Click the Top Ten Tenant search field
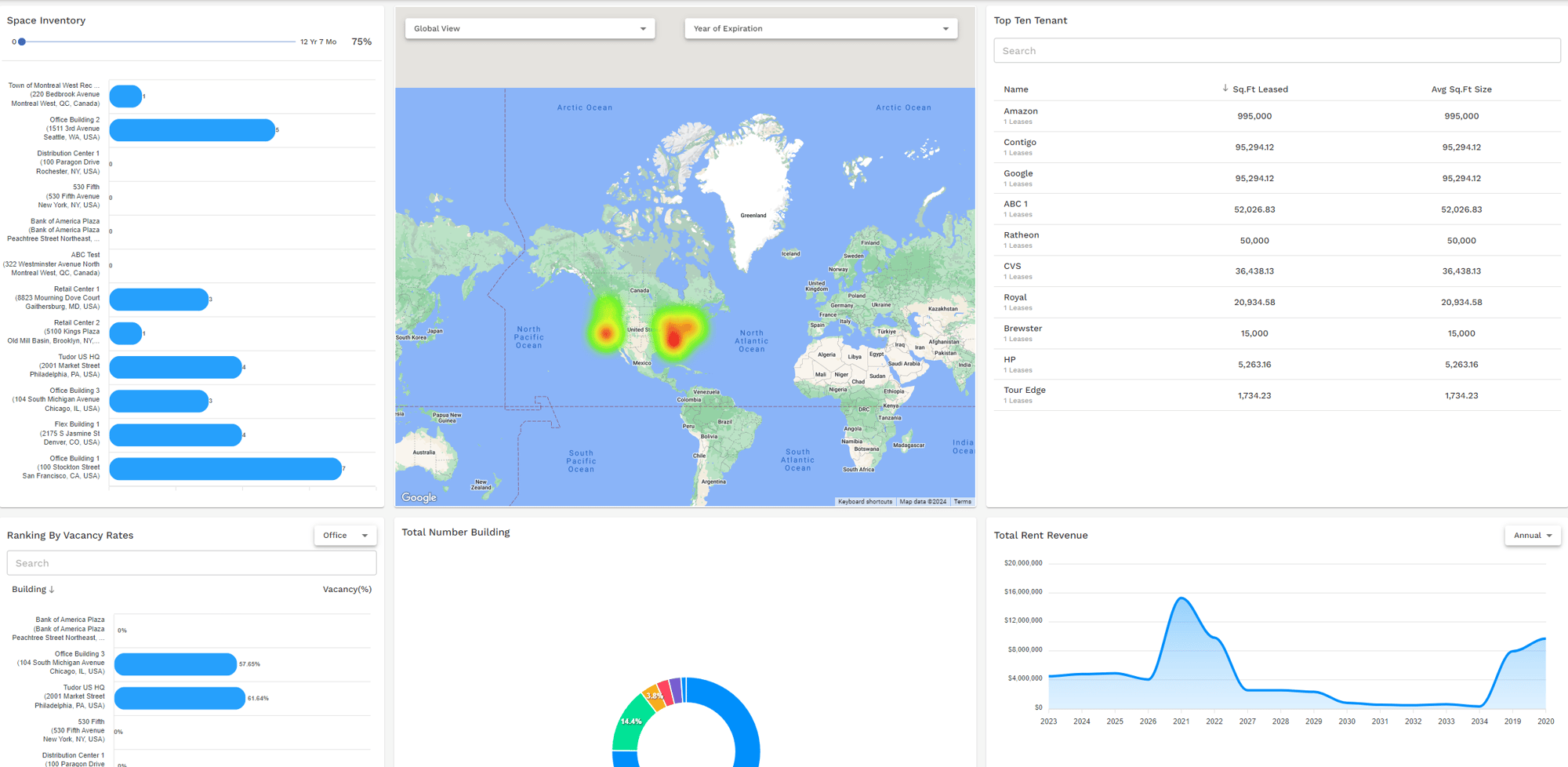The width and height of the screenshot is (1568, 767). click(x=1277, y=51)
